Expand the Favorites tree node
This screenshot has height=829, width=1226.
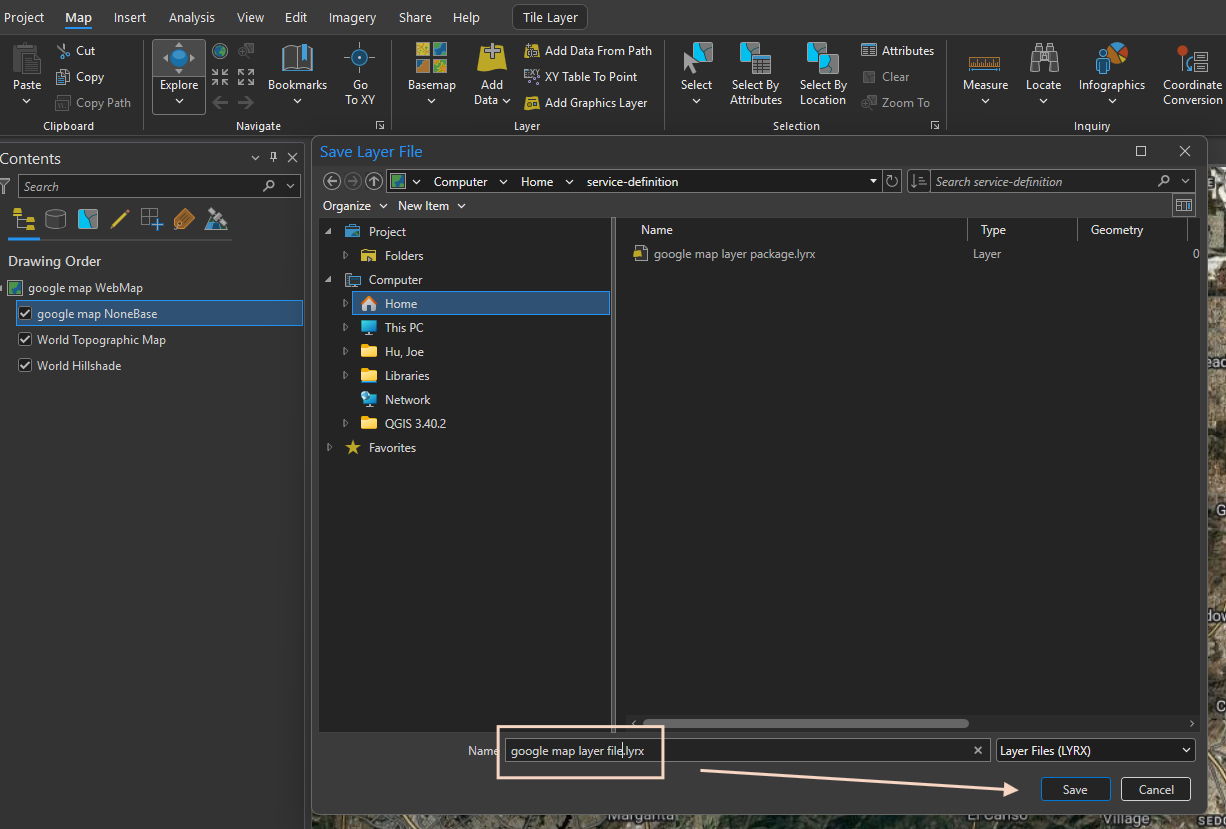tap(329, 448)
